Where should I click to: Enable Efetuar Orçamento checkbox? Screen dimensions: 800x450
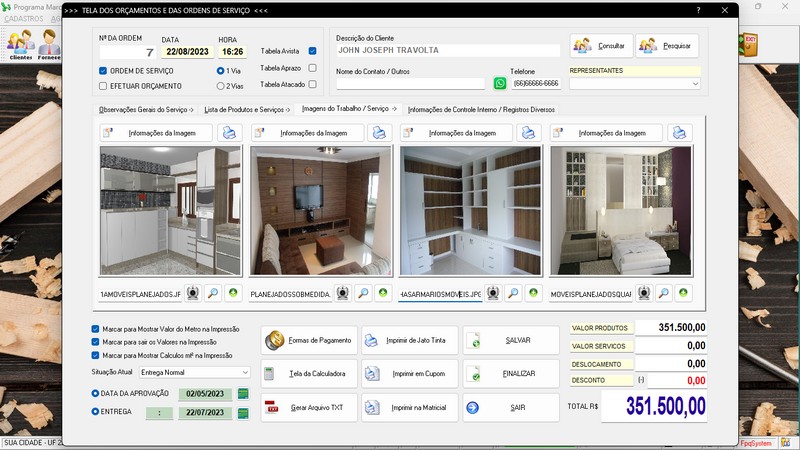pos(103,86)
